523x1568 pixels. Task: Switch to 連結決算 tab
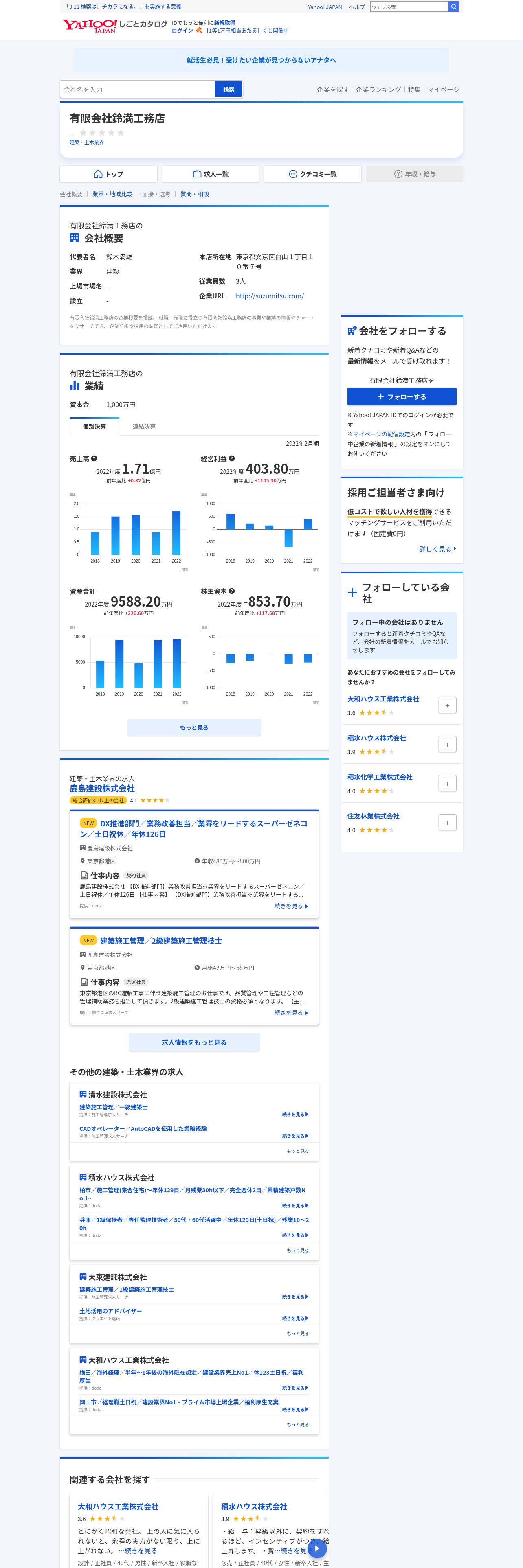tap(144, 426)
